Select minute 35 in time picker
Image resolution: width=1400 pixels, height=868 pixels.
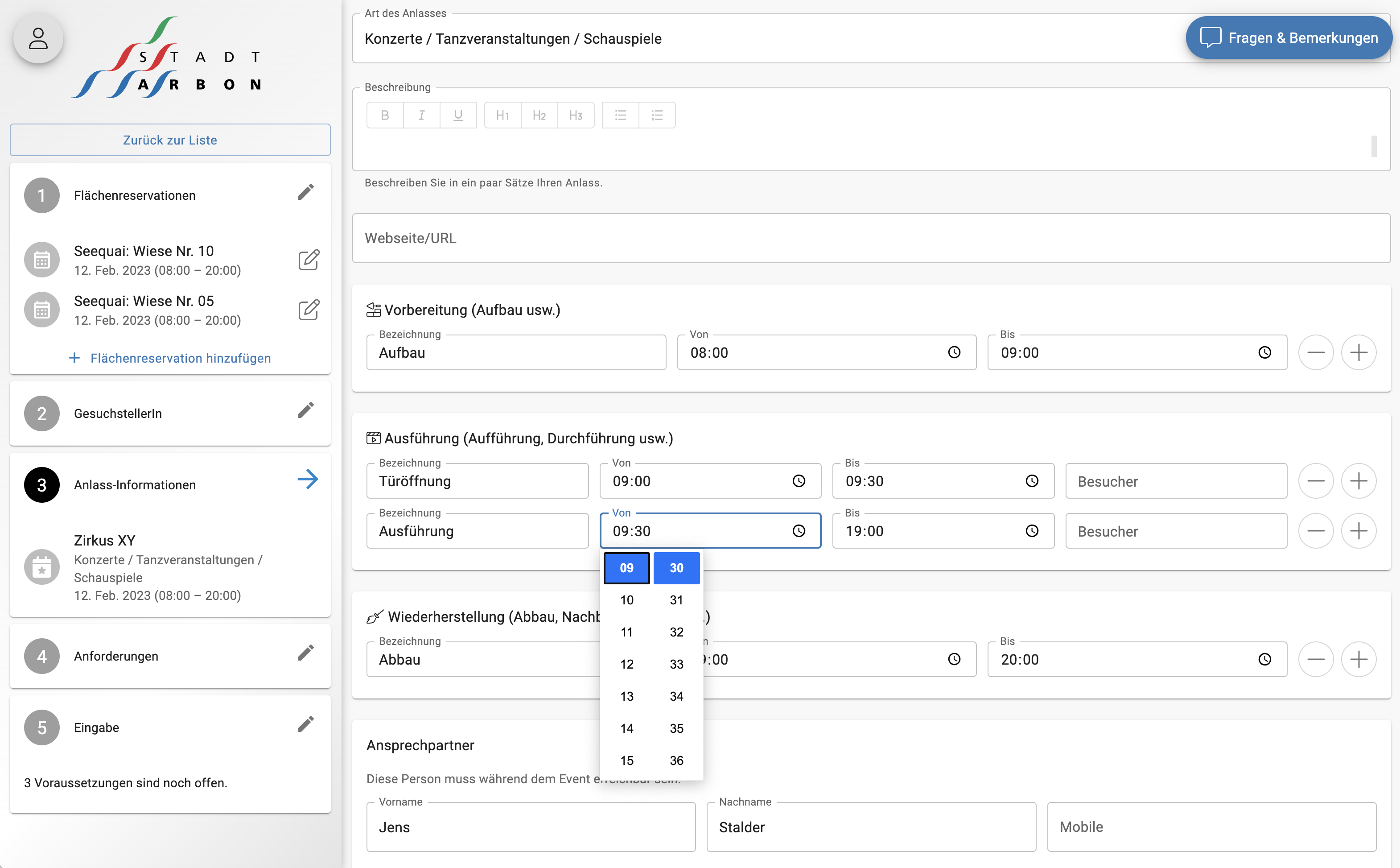[x=676, y=728]
